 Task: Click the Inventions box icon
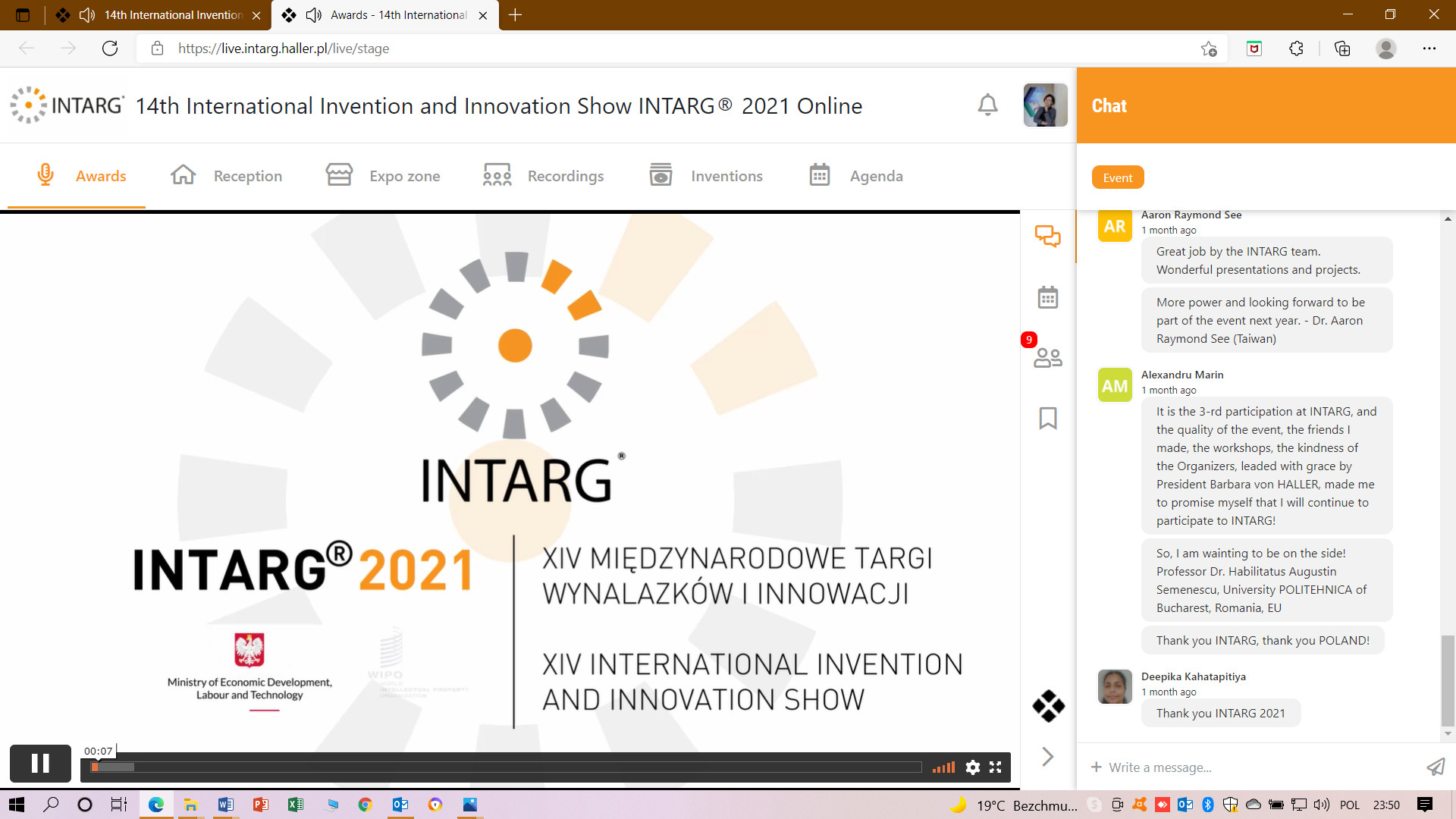[x=661, y=174]
